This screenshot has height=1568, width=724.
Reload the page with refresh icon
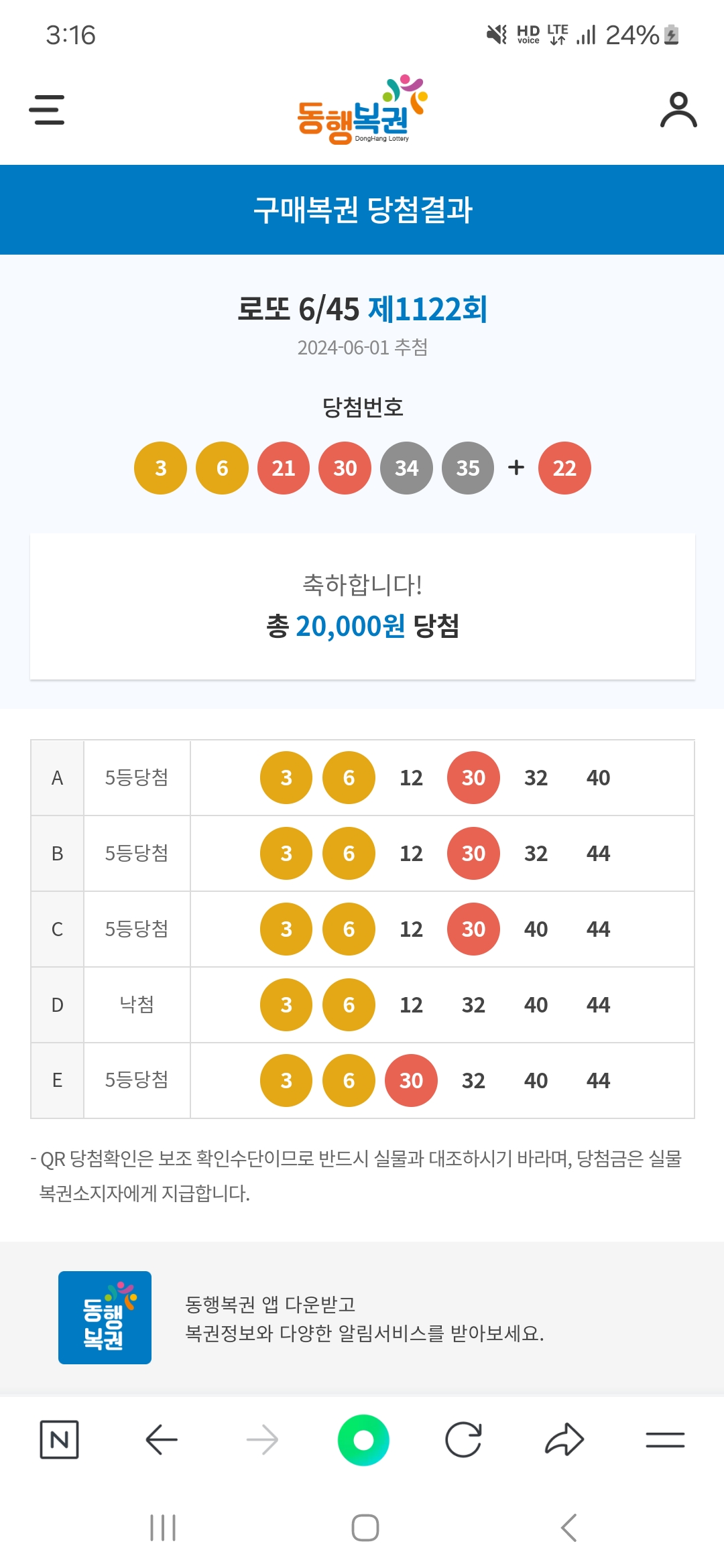(x=463, y=1439)
